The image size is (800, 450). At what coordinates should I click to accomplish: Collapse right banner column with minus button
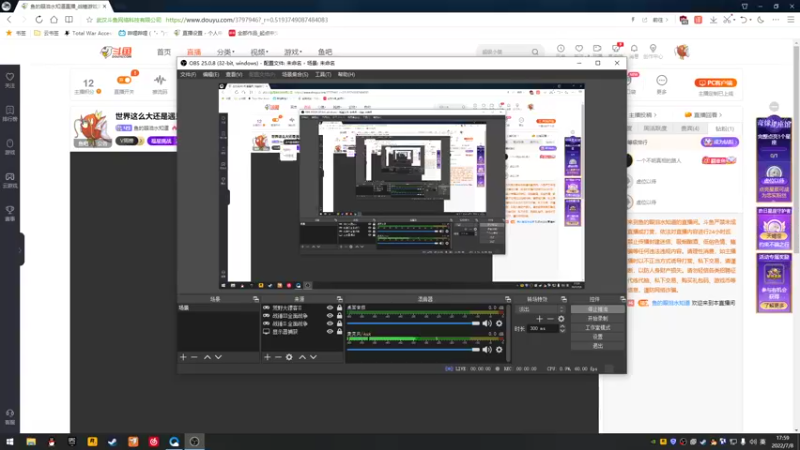point(774,107)
